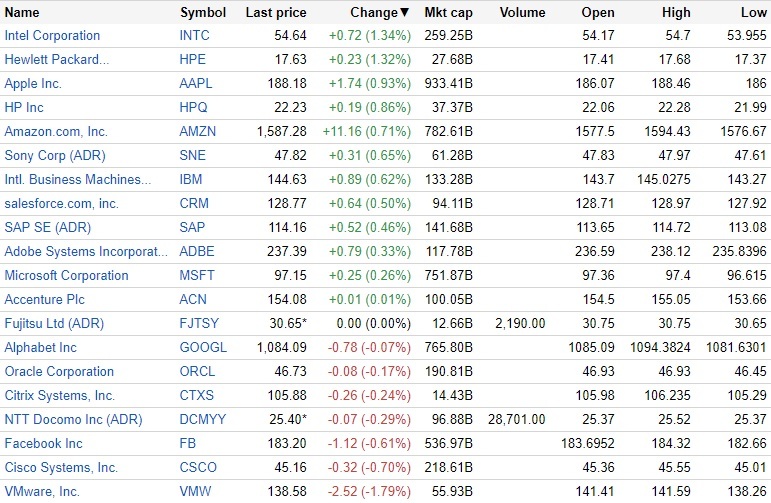Click the High column header
The image size is (771, 503).
click(676, 13)
